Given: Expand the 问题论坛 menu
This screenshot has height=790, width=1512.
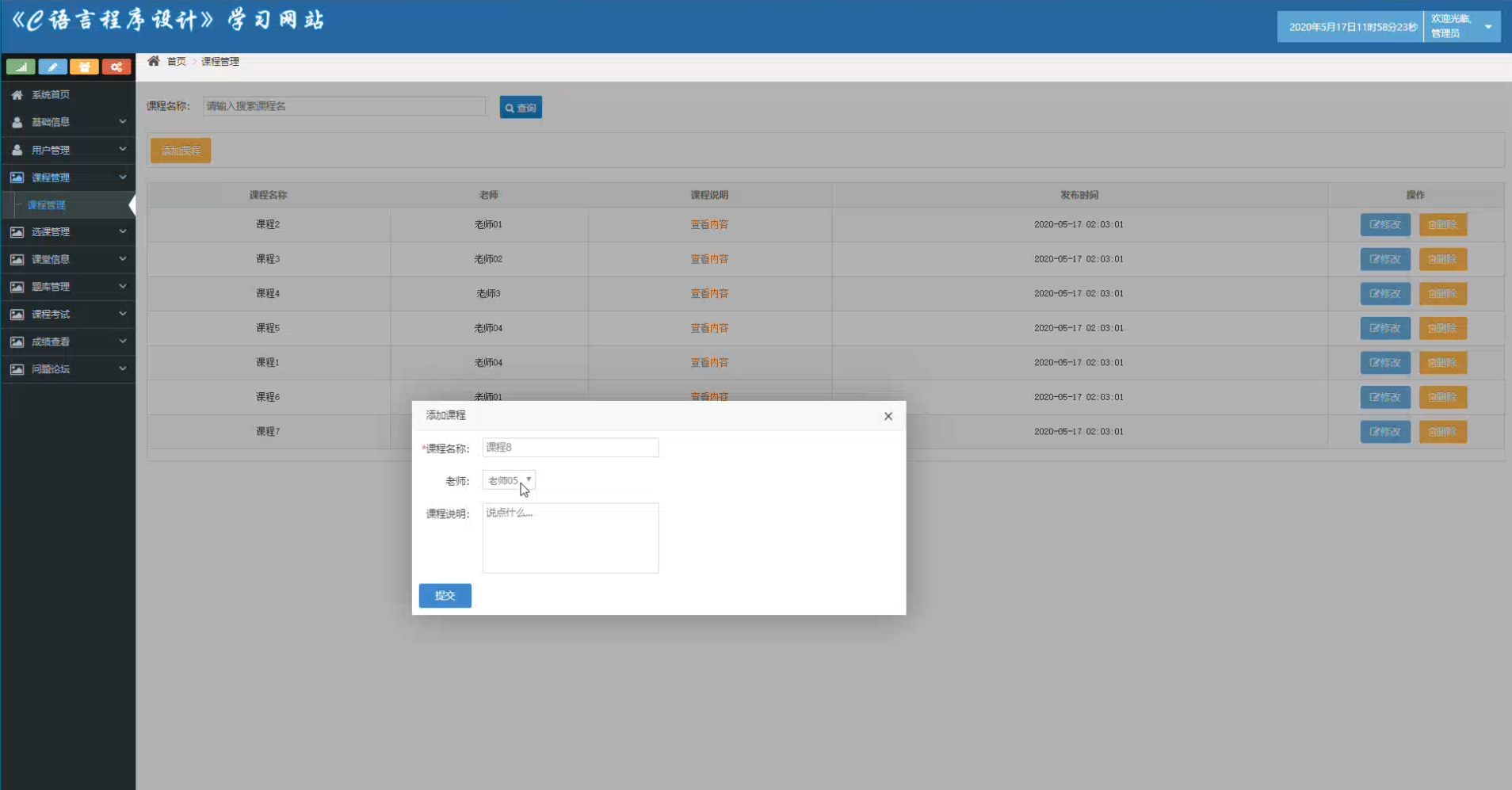Looking at the screenshot, I should click(68, 369).
